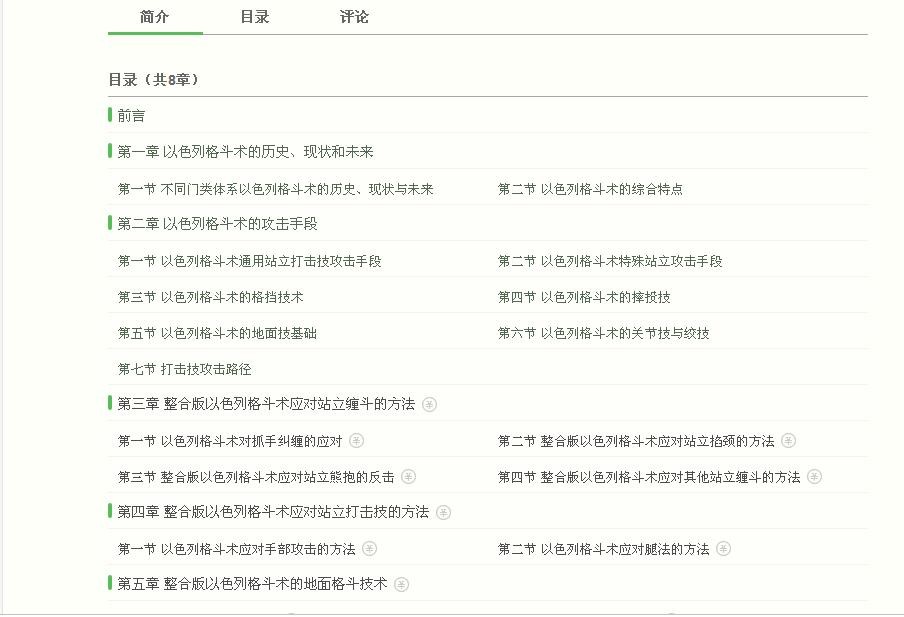Open 第七节 打击技攻击路径
The width and height of the screenshot is (904, 617).
click(184, 369)
